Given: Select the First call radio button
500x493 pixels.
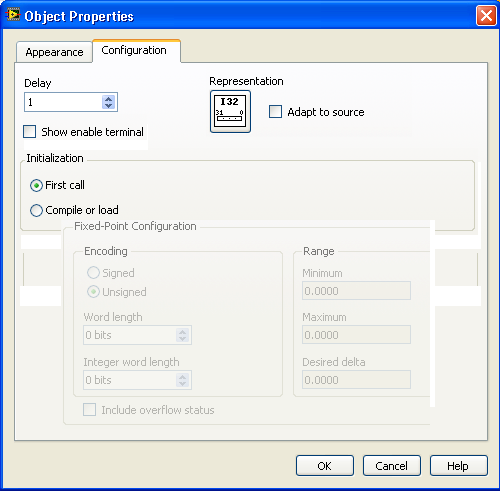Looking at the screenshot, I should pos(36,185).
